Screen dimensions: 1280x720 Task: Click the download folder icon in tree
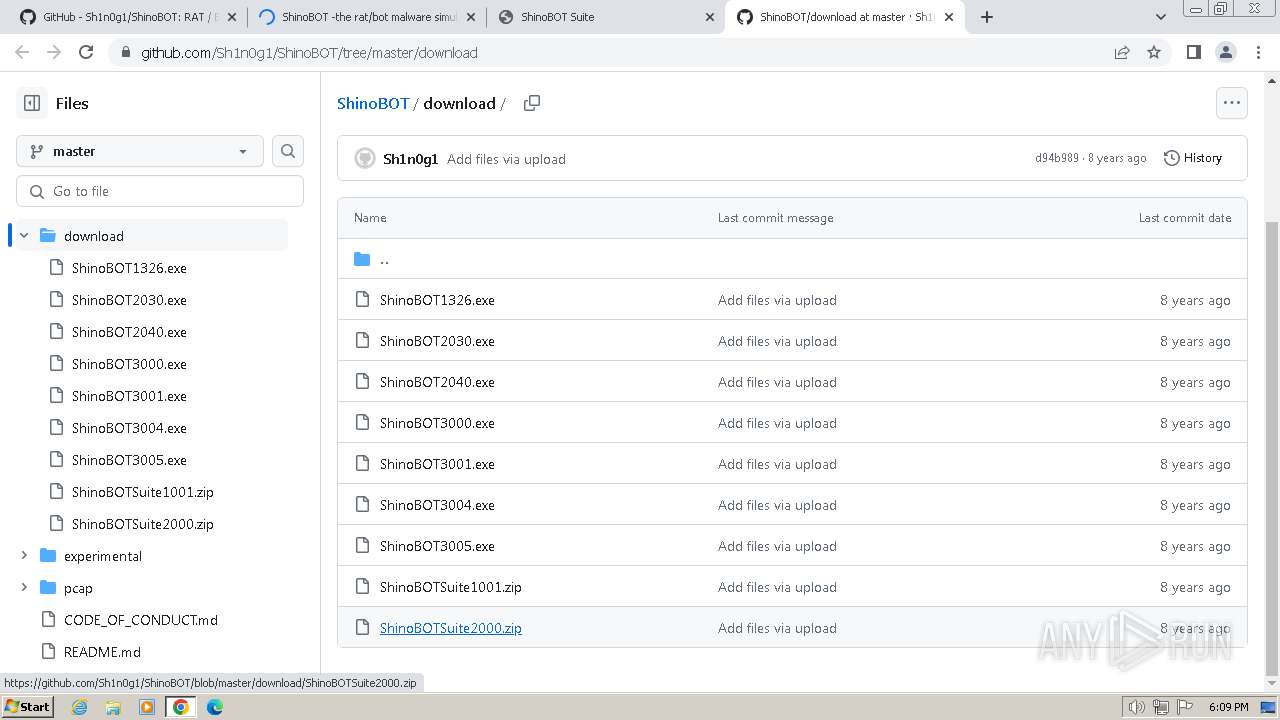pos(47,236)
